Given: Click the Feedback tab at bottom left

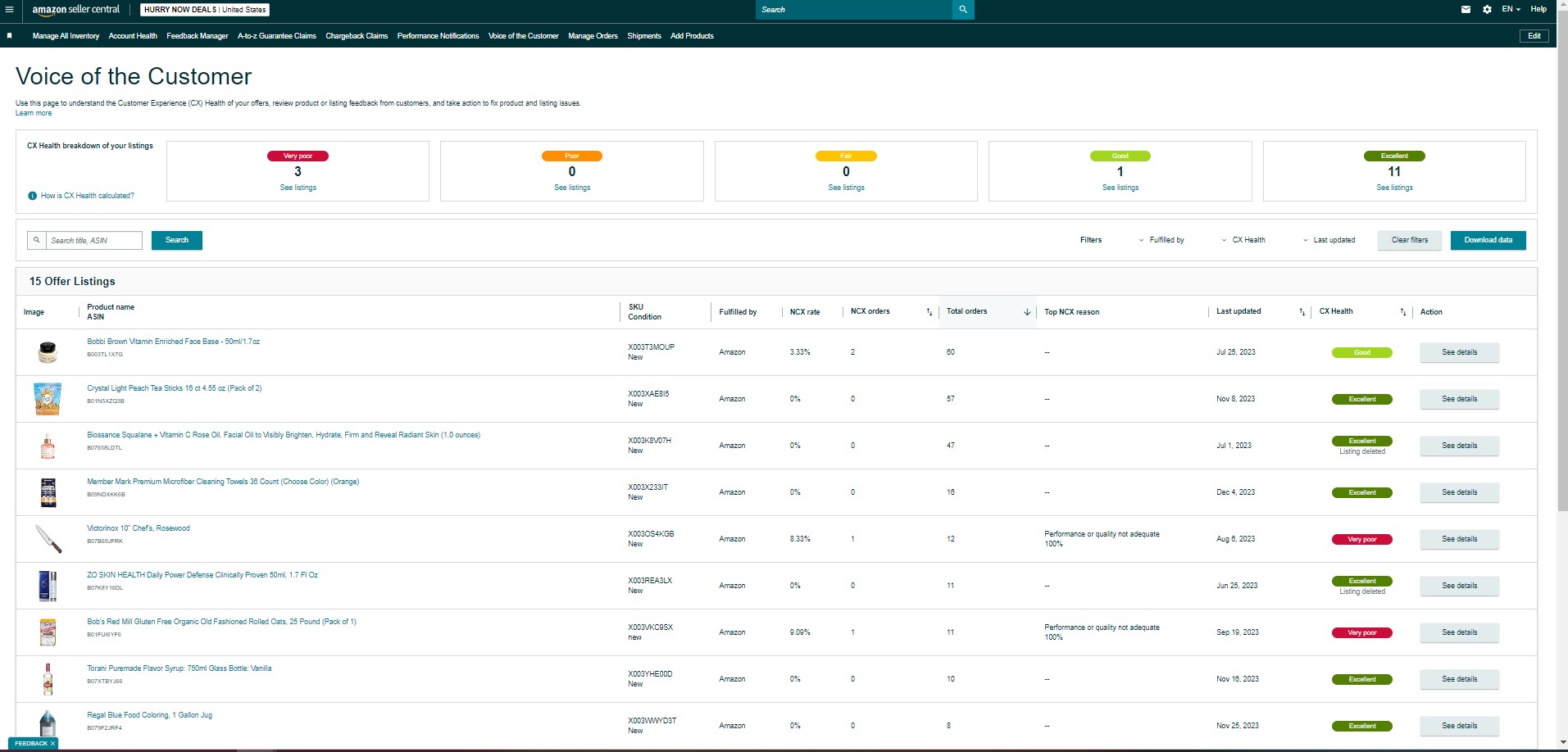Looking at the screenshot, I should click(31, 744).
